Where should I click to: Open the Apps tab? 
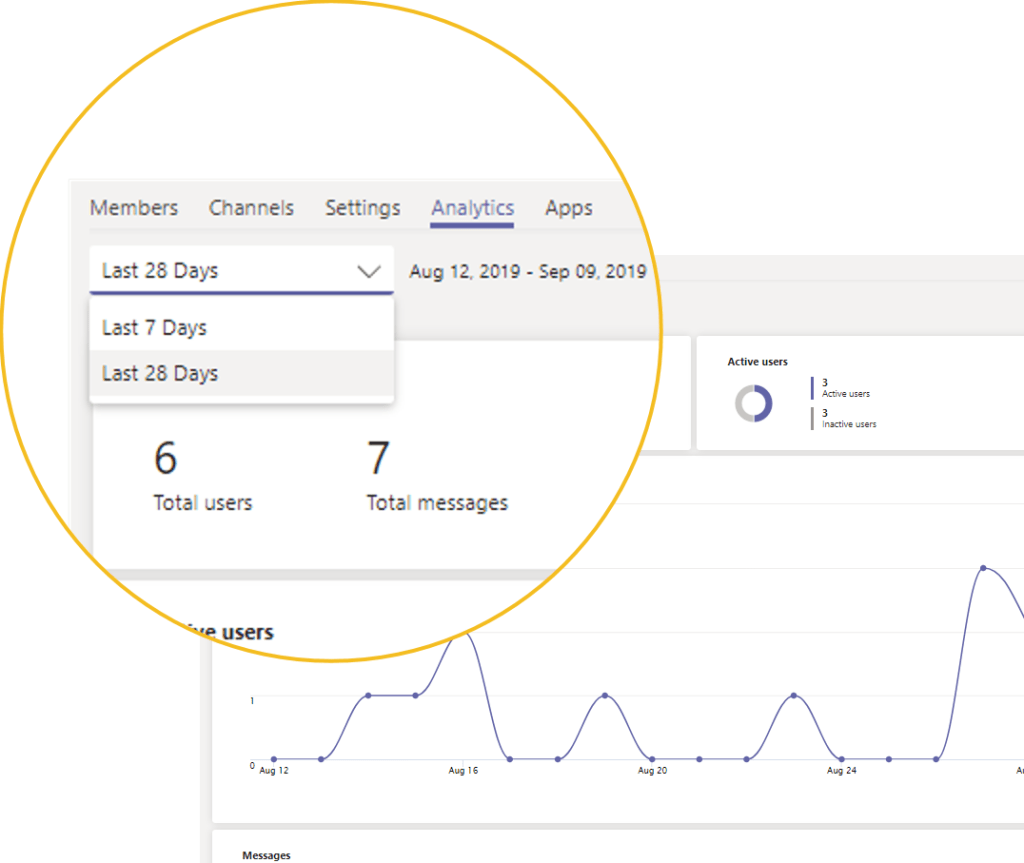pos(568,208)
